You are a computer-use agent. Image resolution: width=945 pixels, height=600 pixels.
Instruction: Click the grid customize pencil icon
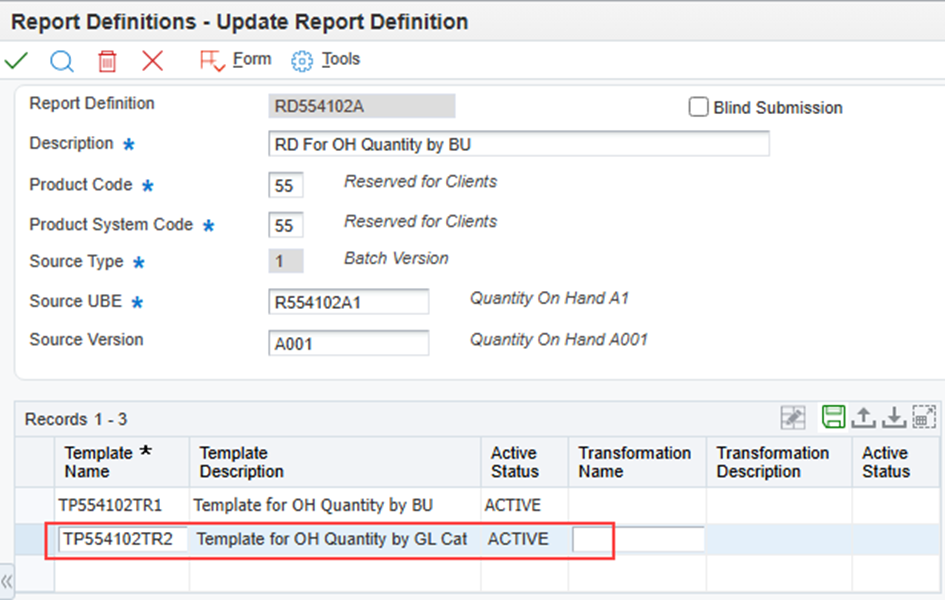(793, 417)
